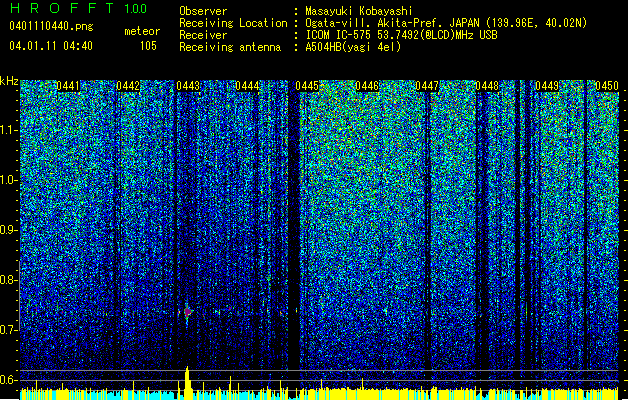Click the Receiver label
The height and width of the screenshot is (400, 629).
click(x=203, y=35)
